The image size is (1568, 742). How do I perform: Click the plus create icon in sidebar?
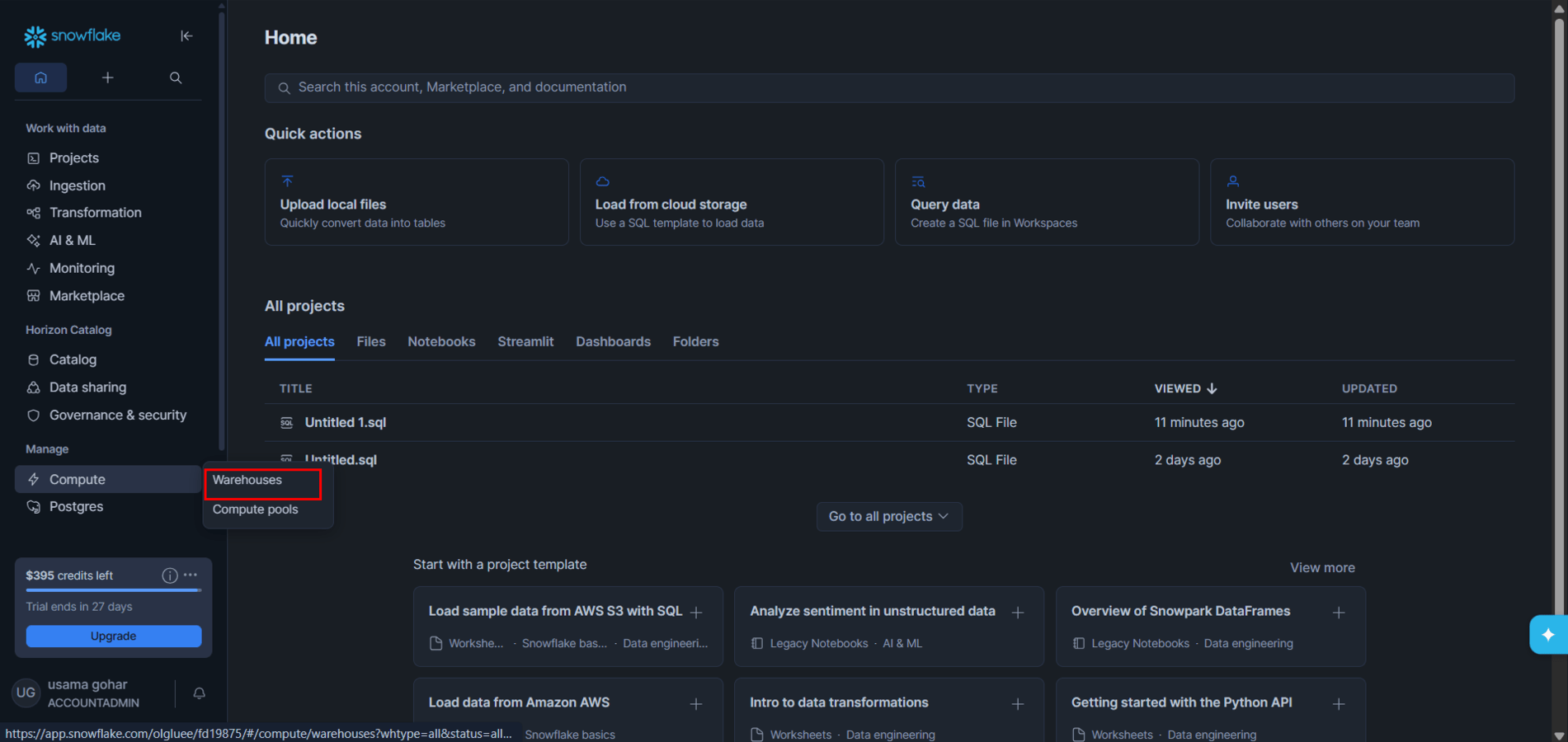coord(107,77)
